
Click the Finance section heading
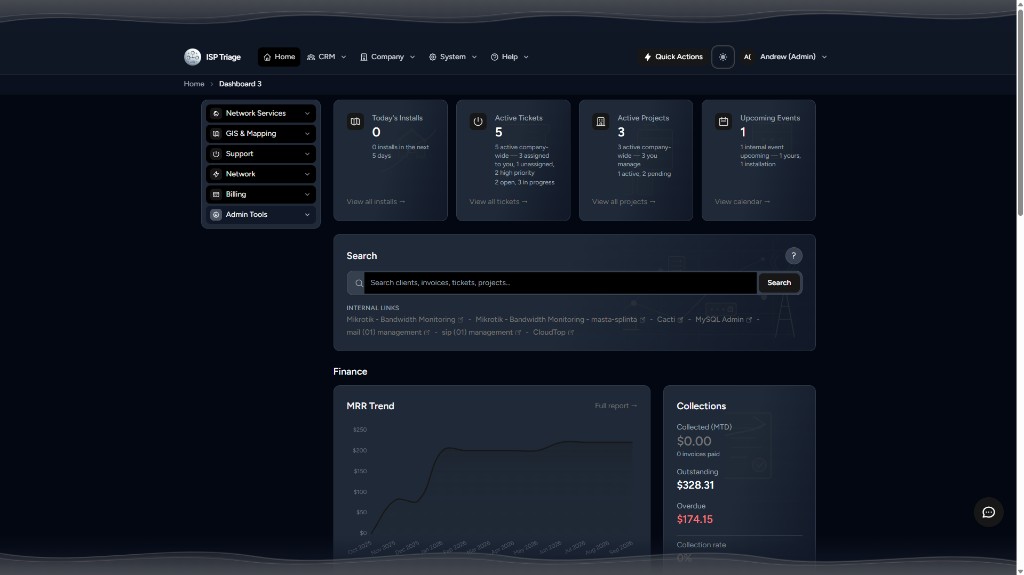tap(350, 372)
